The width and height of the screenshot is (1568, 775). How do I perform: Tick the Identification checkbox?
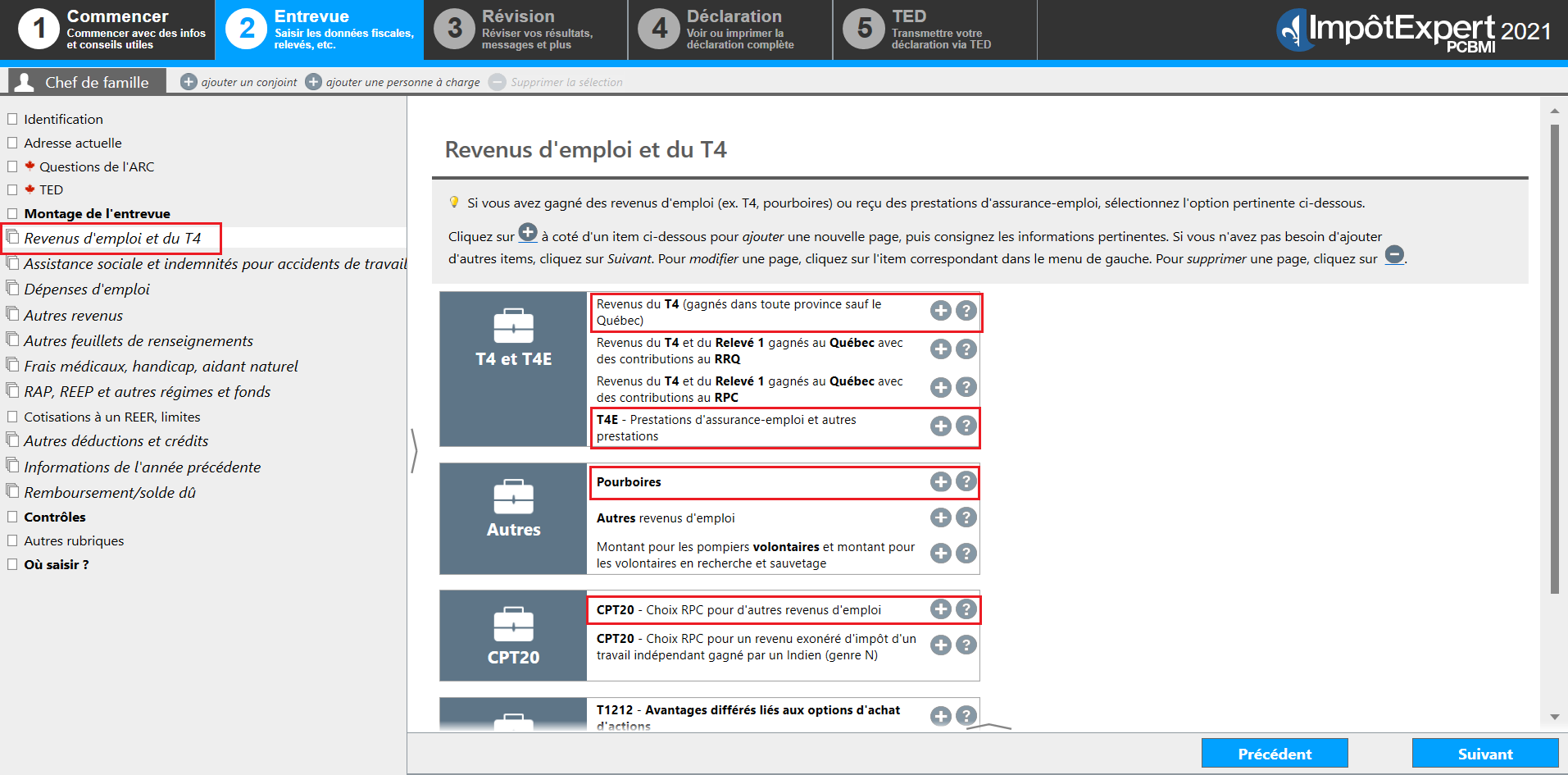[12, 119]
